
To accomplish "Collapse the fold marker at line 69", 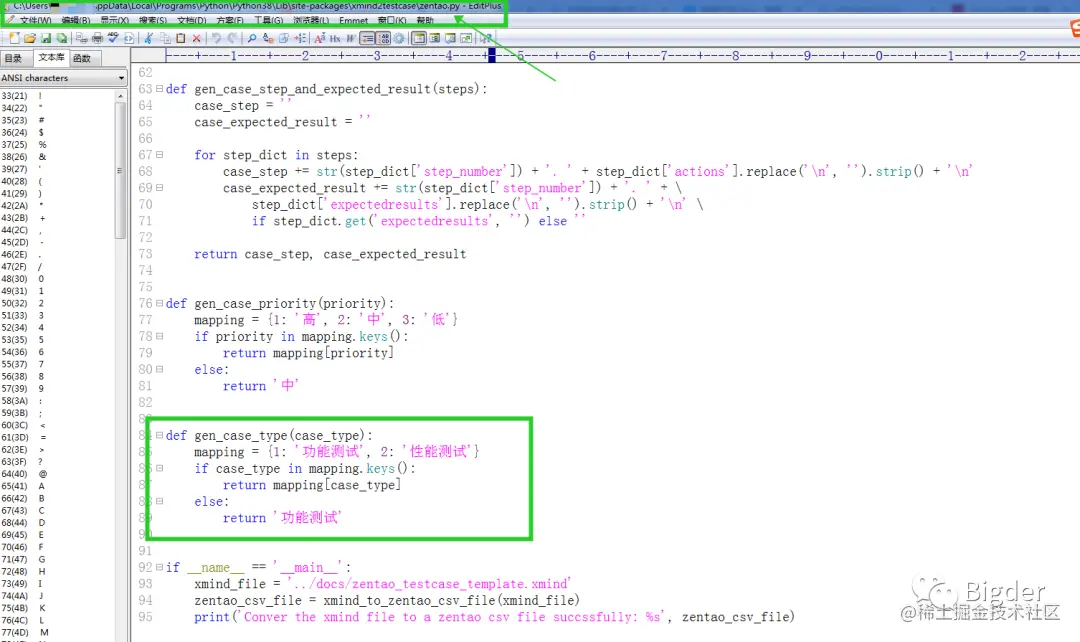I will 159,188.
